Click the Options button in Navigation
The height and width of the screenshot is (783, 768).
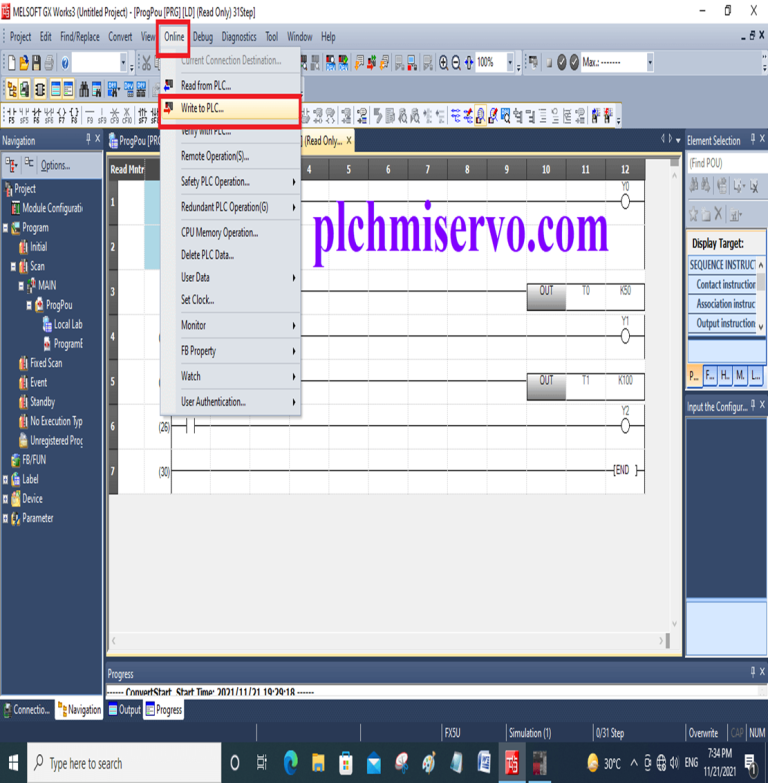tap(55, 165)
